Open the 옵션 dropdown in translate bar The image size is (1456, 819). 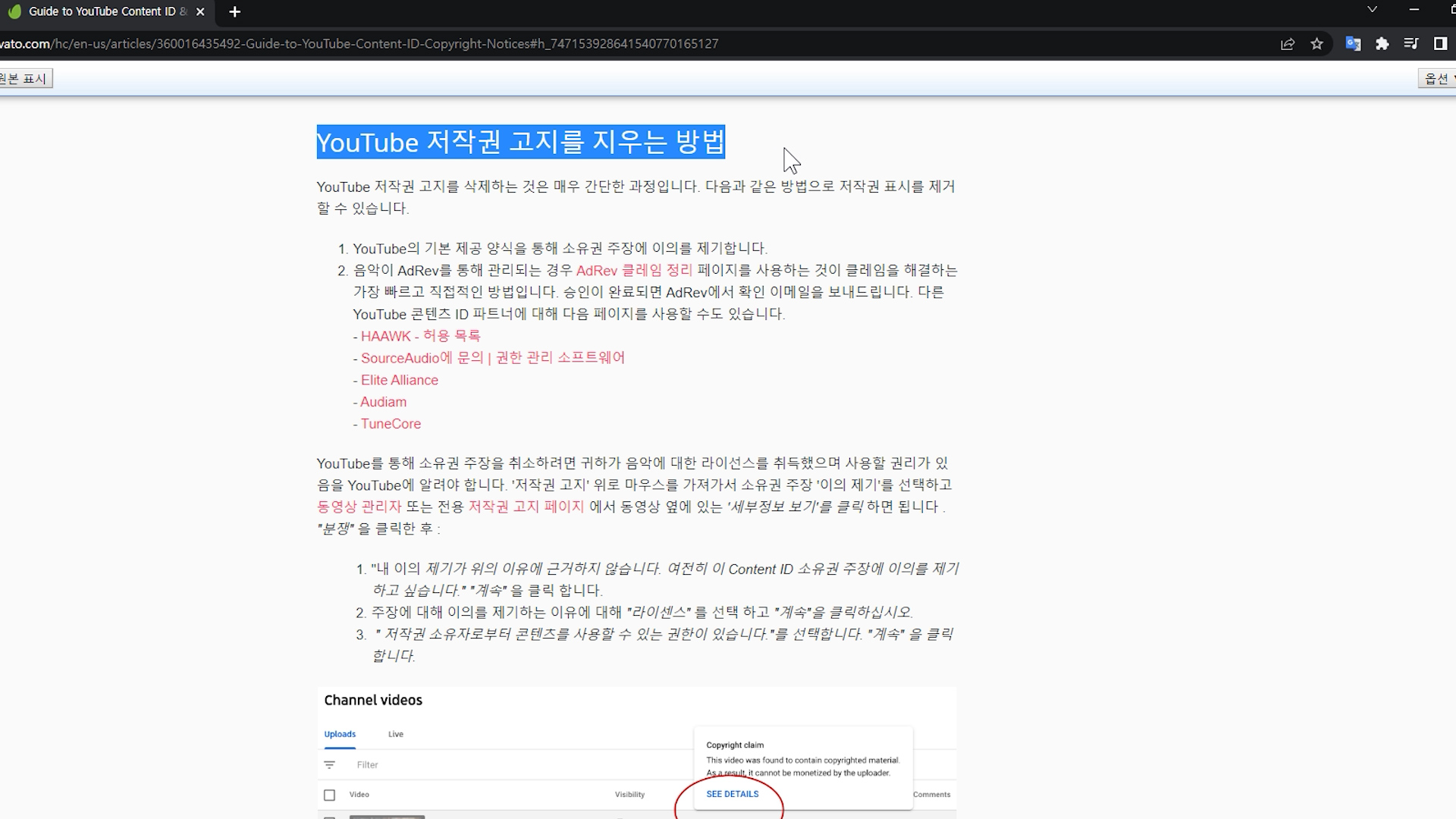coord(1438,79)
